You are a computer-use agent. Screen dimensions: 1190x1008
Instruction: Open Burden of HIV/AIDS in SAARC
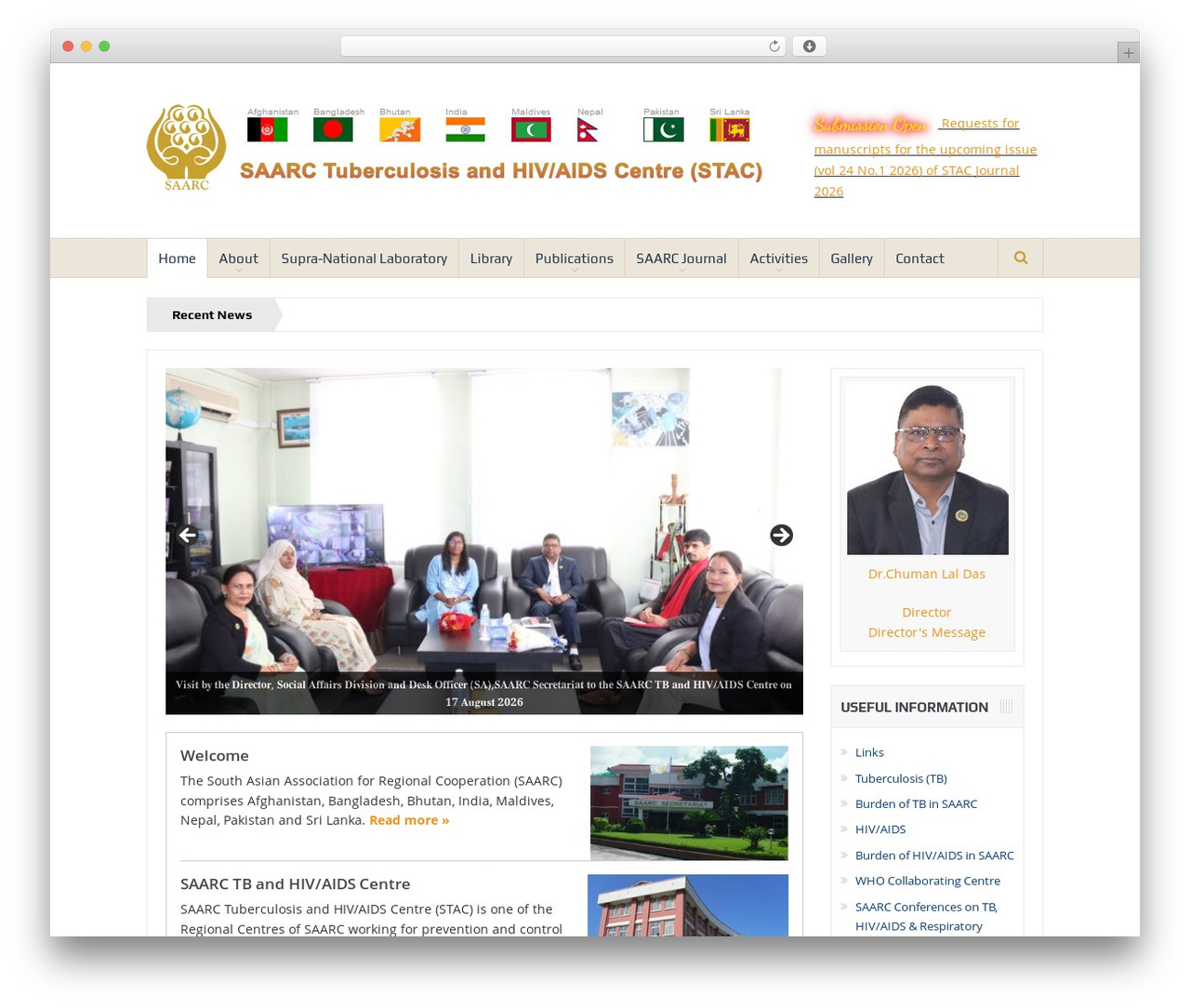[x=934, y=855]
